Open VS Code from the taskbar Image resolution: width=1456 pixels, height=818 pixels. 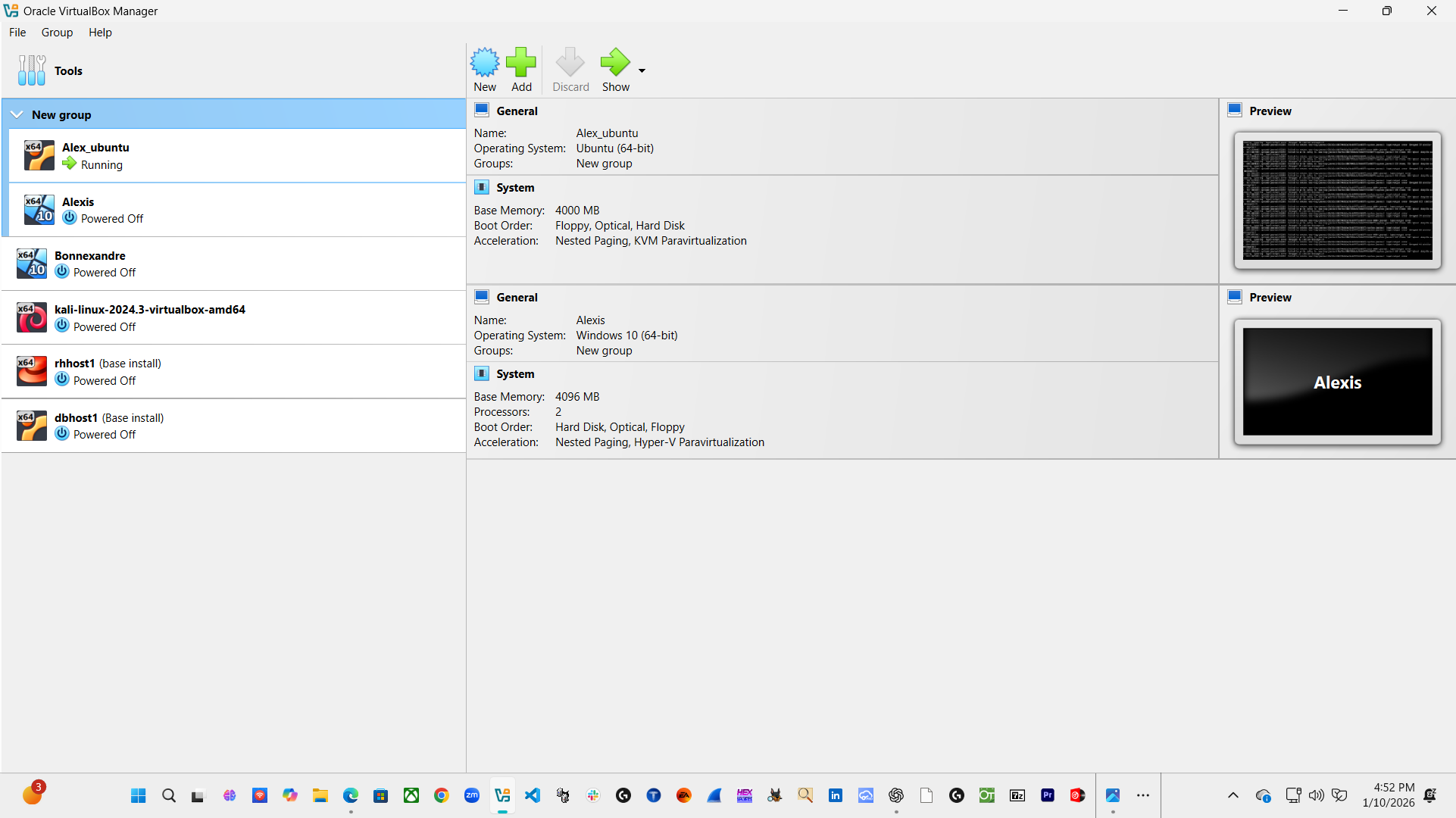point(532,795)
